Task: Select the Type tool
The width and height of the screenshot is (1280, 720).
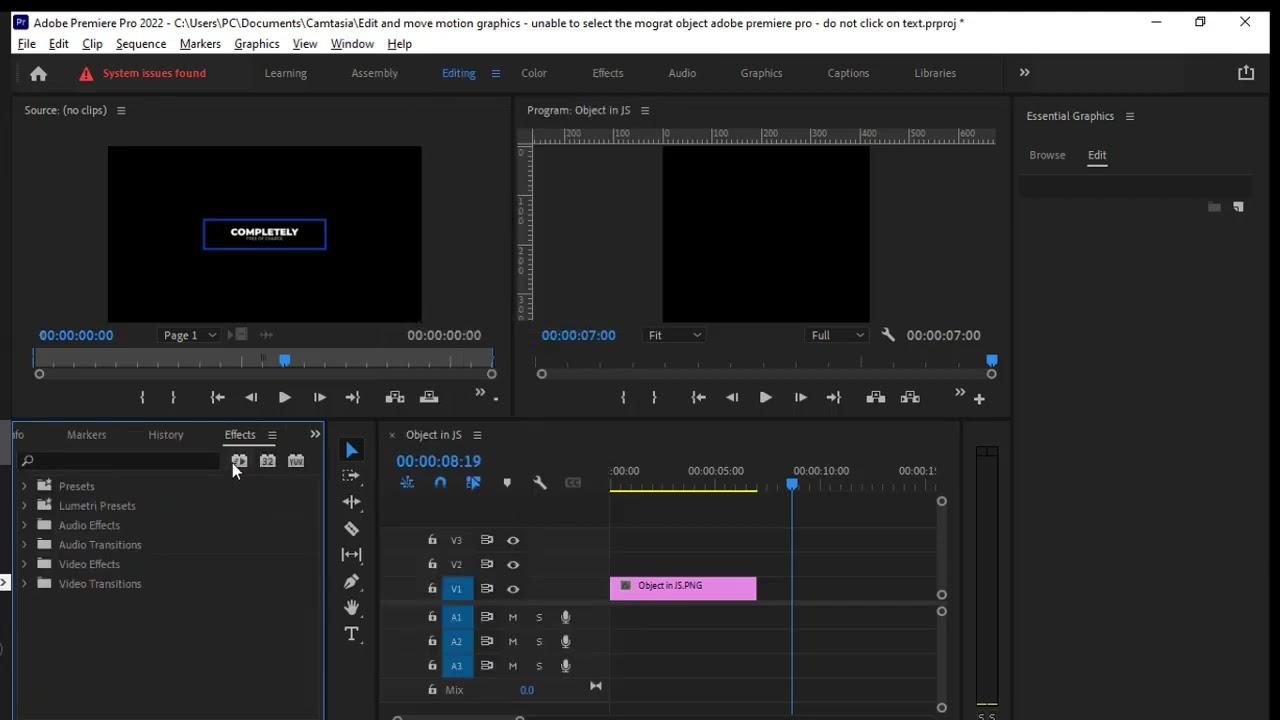Action: tap(351, 634)
